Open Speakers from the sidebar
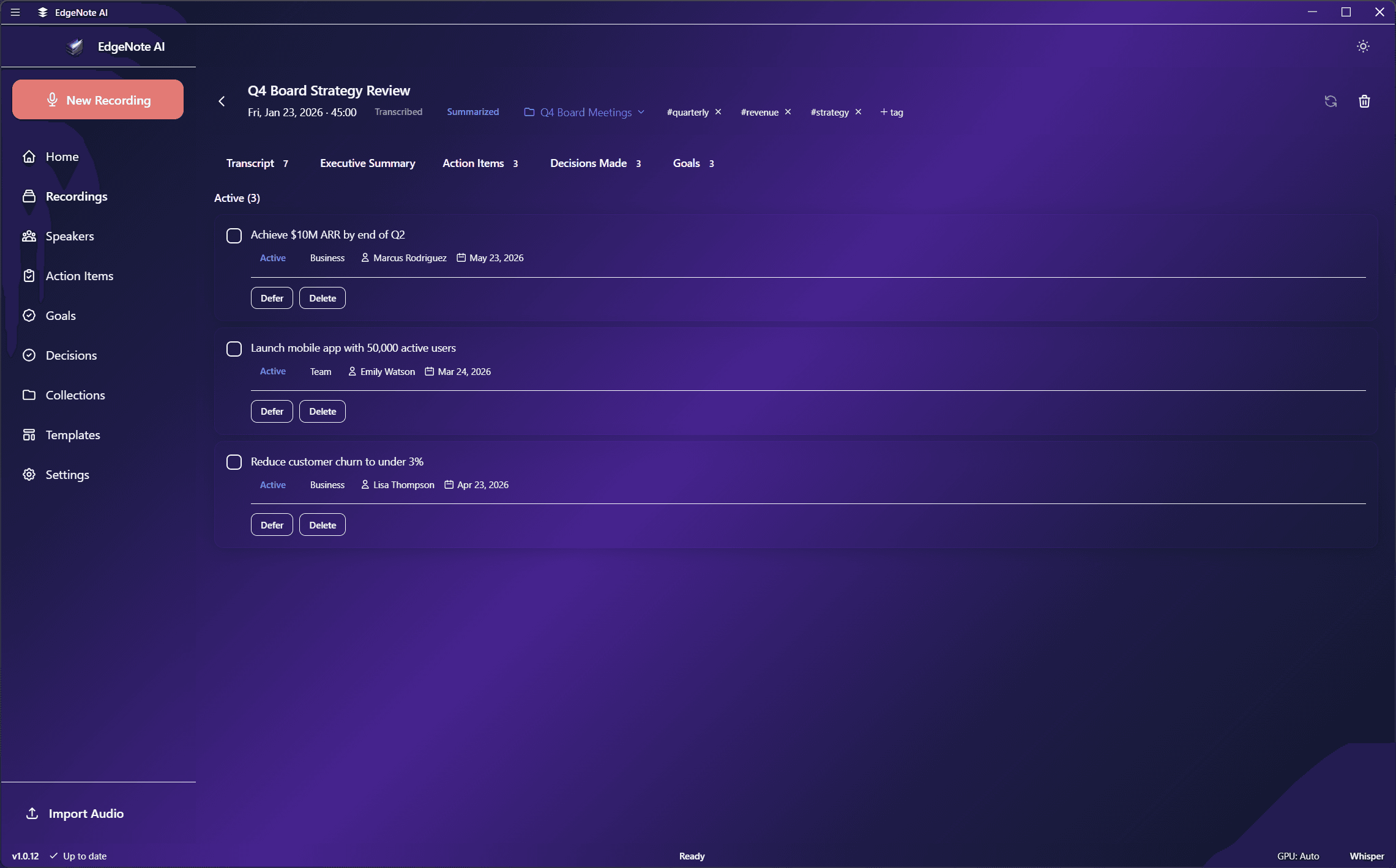This screenshot has width=1396, height=868. tap(69, 236)
